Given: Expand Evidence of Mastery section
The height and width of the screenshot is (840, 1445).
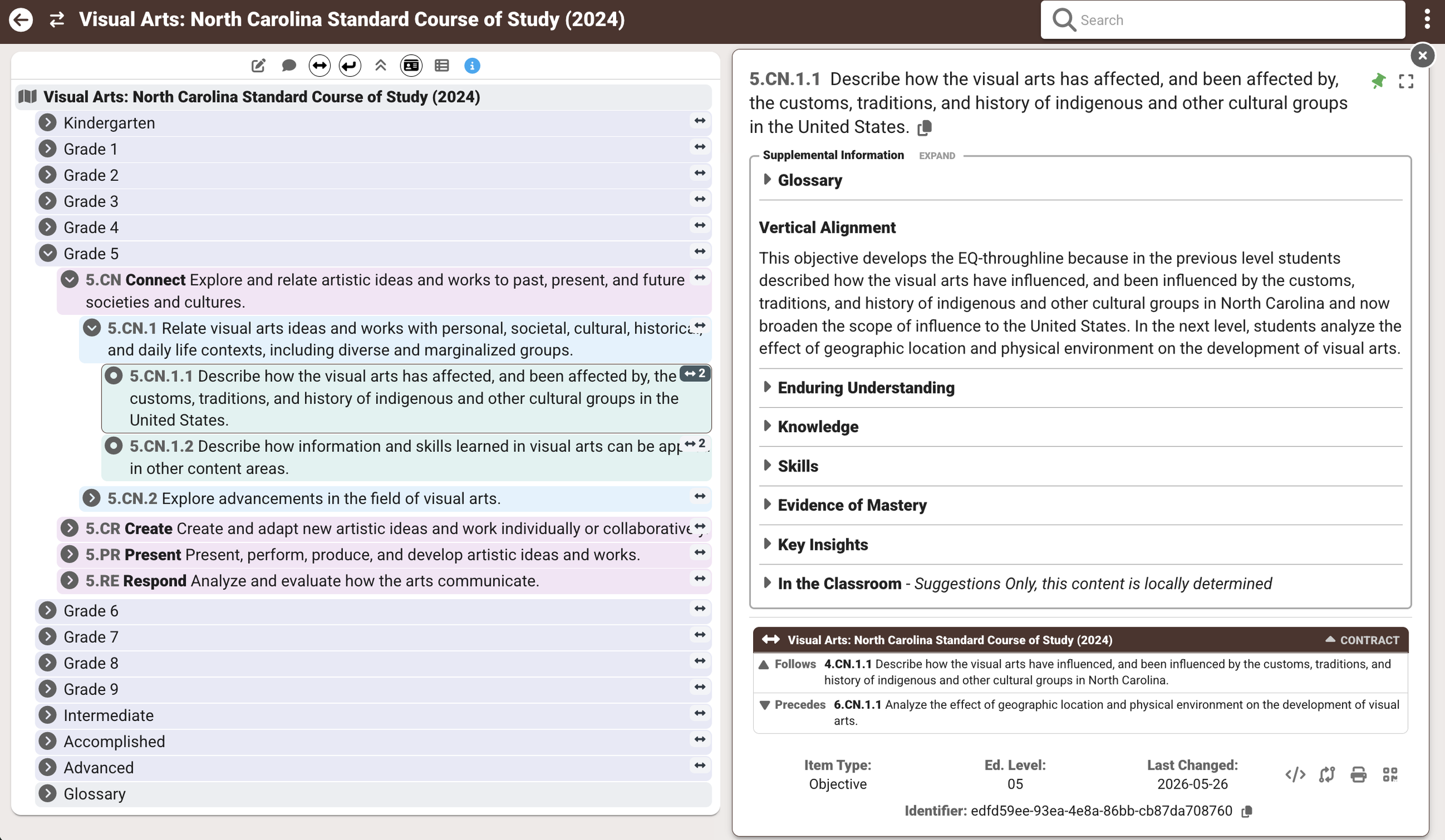Looking at the screenshot, I should click(x=851, y=506).
